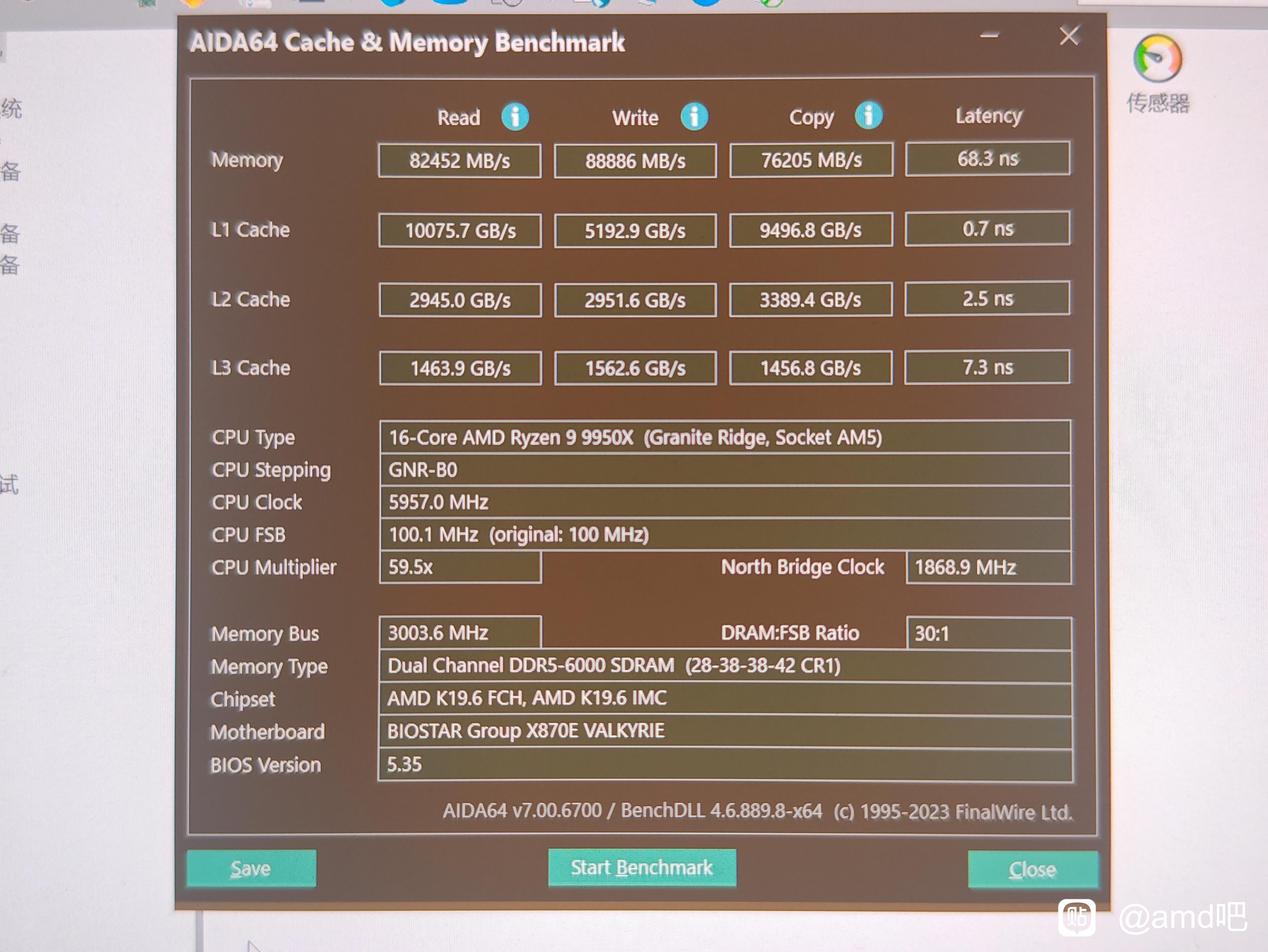This screenshot has height=952, width=1268.
Task: Click Memory latency value 68.3 ns
Action: tap(988, 158)
